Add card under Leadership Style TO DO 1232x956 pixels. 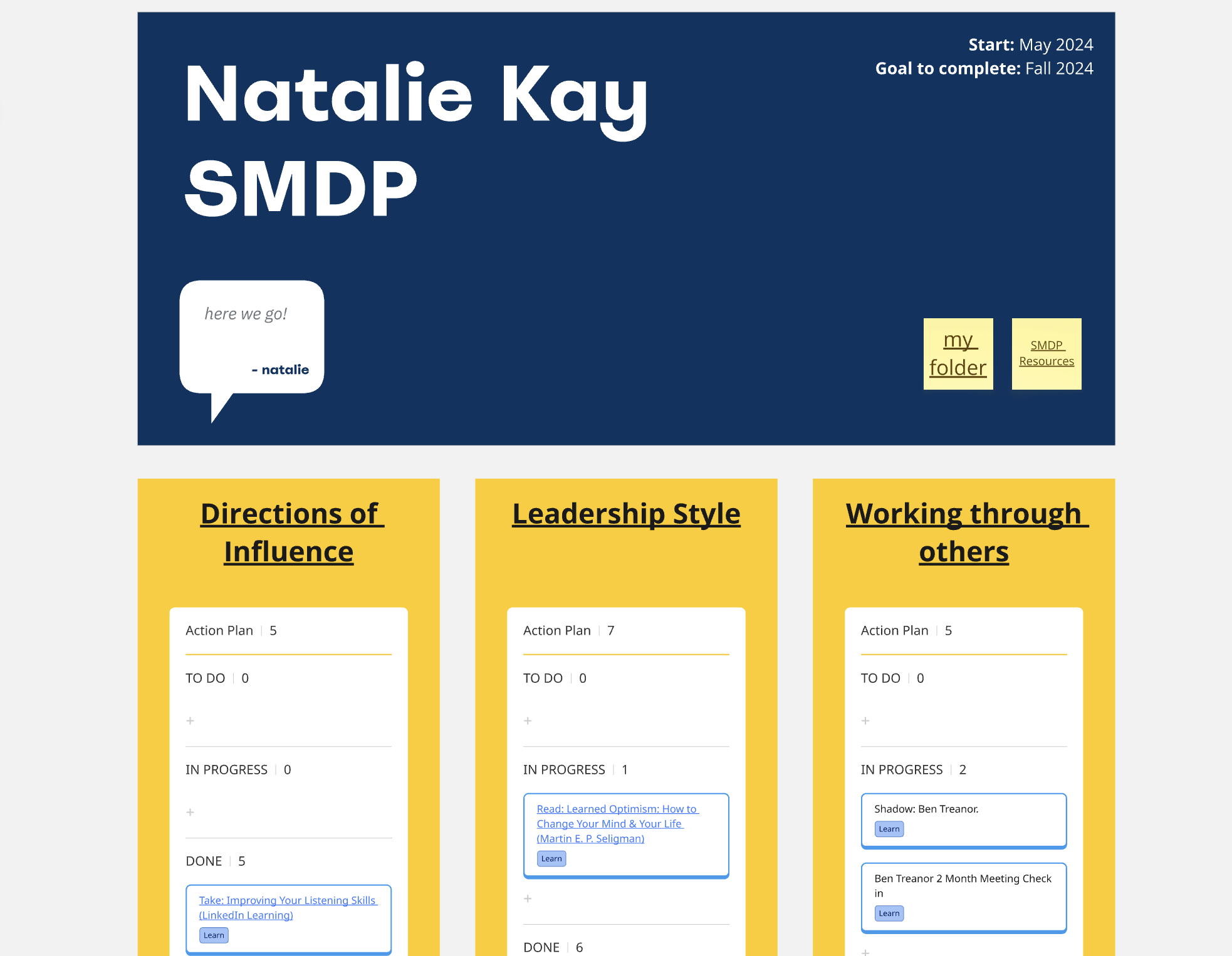528,721
